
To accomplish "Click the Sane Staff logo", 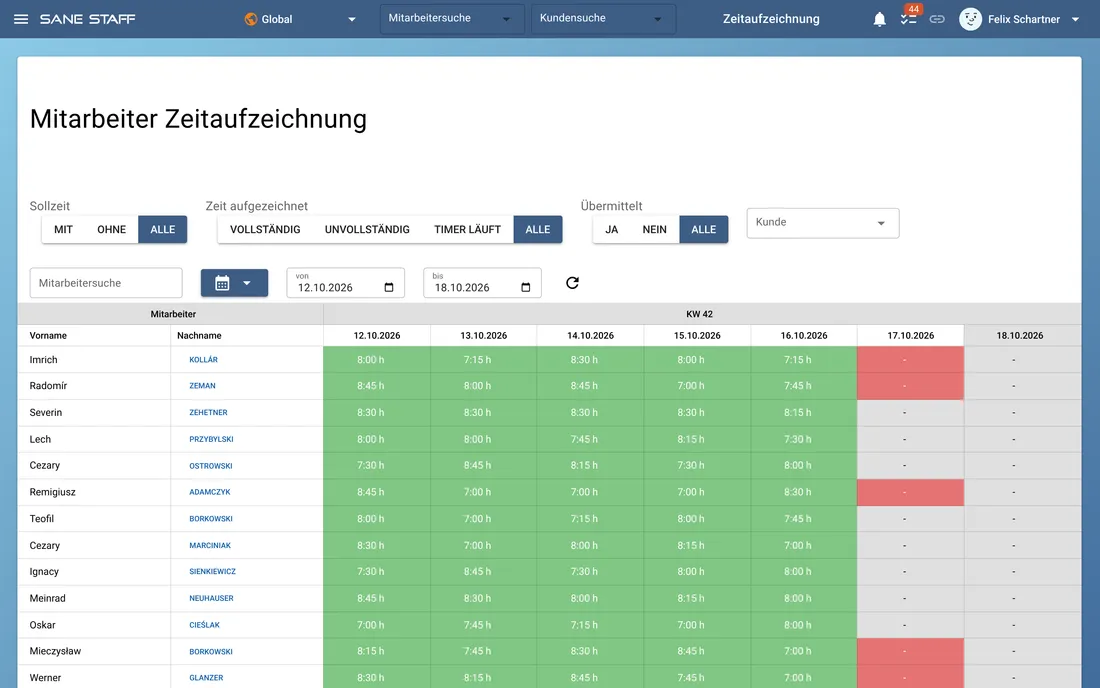I will [x=88, y=19].
